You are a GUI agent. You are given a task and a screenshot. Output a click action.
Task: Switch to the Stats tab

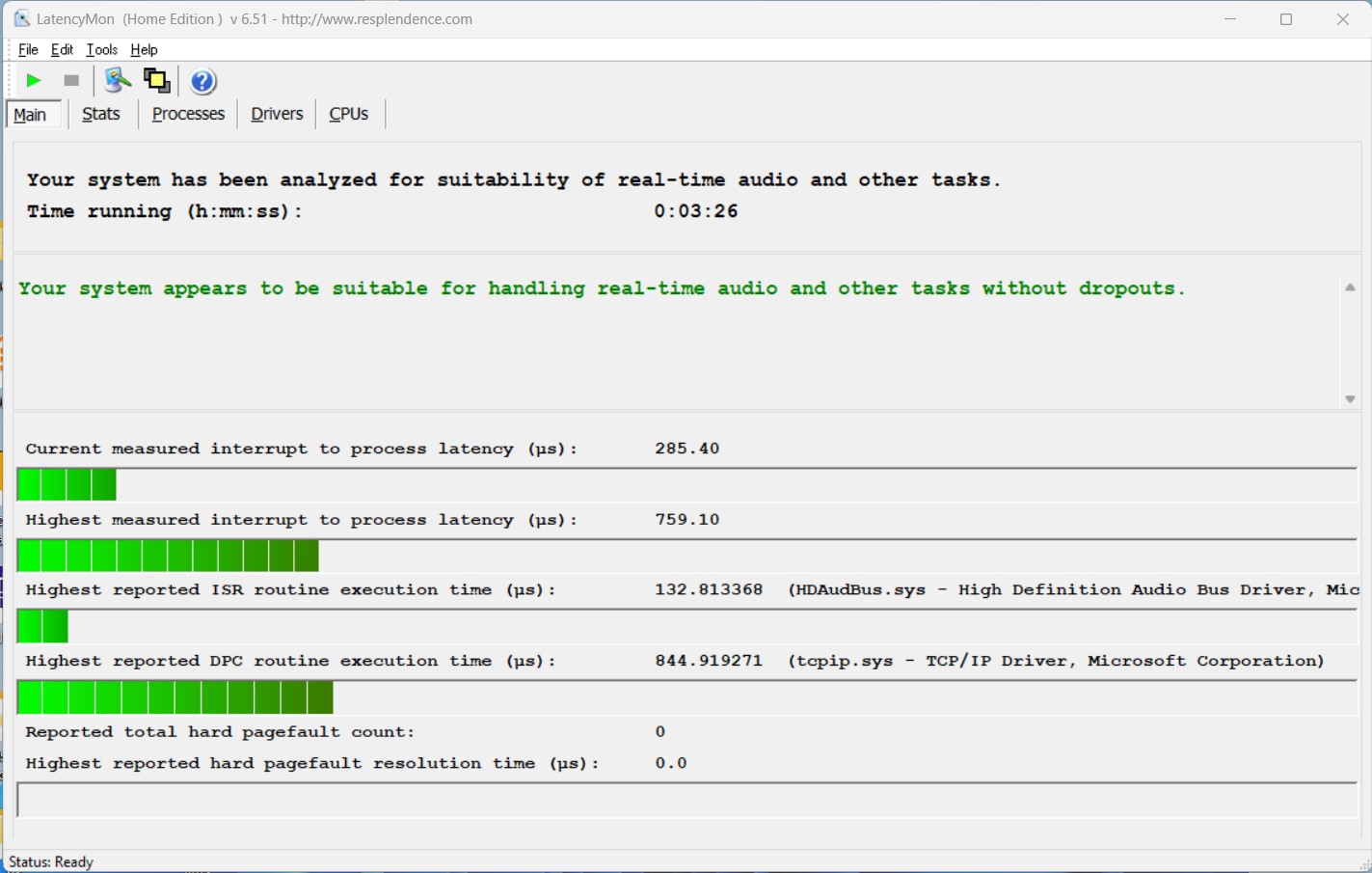(101, 114)
